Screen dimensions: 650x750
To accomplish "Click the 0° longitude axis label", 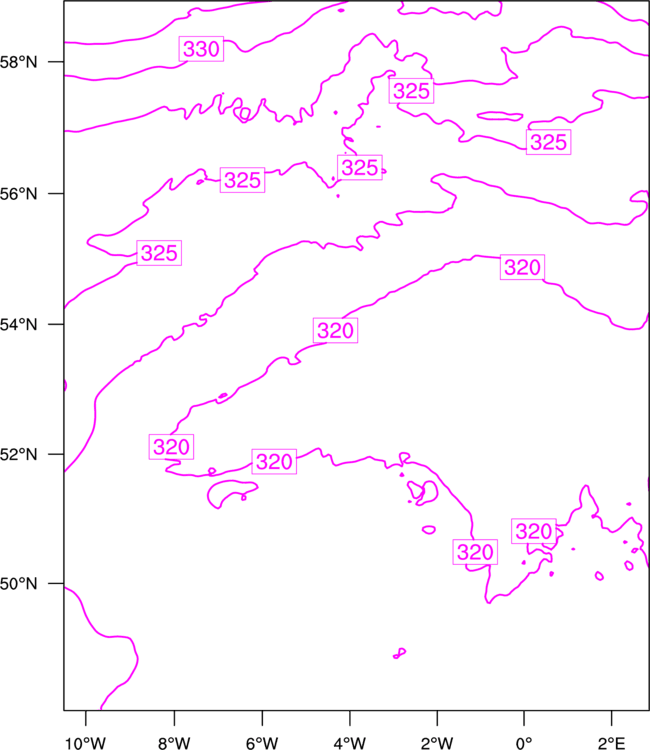I will [524, 743].
